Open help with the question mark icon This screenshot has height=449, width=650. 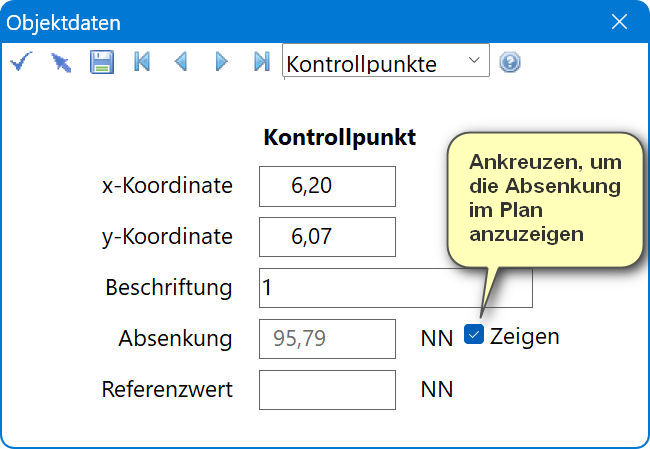510,62
